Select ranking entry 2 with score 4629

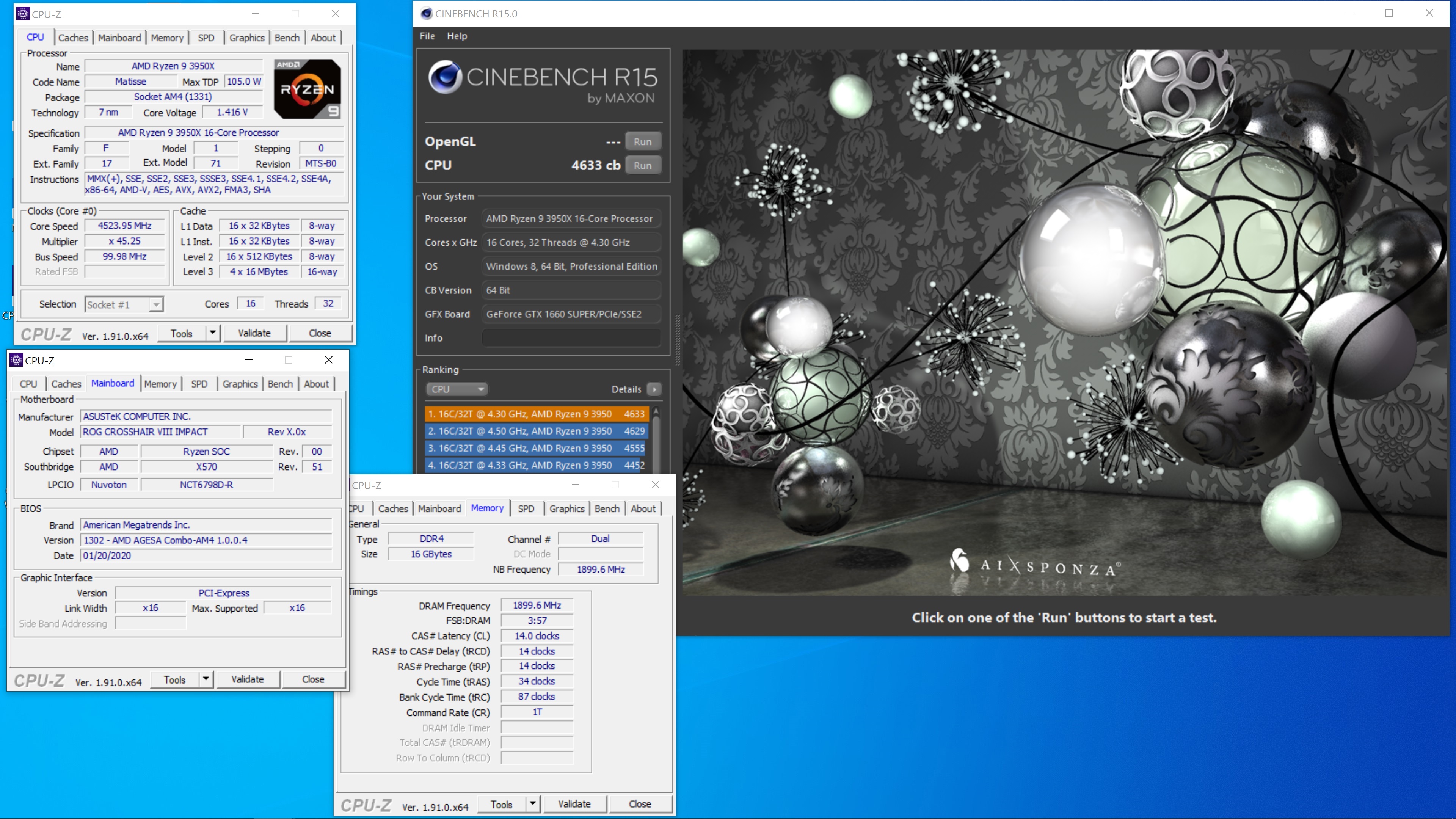pyautogui.click(x=537, y=431)
